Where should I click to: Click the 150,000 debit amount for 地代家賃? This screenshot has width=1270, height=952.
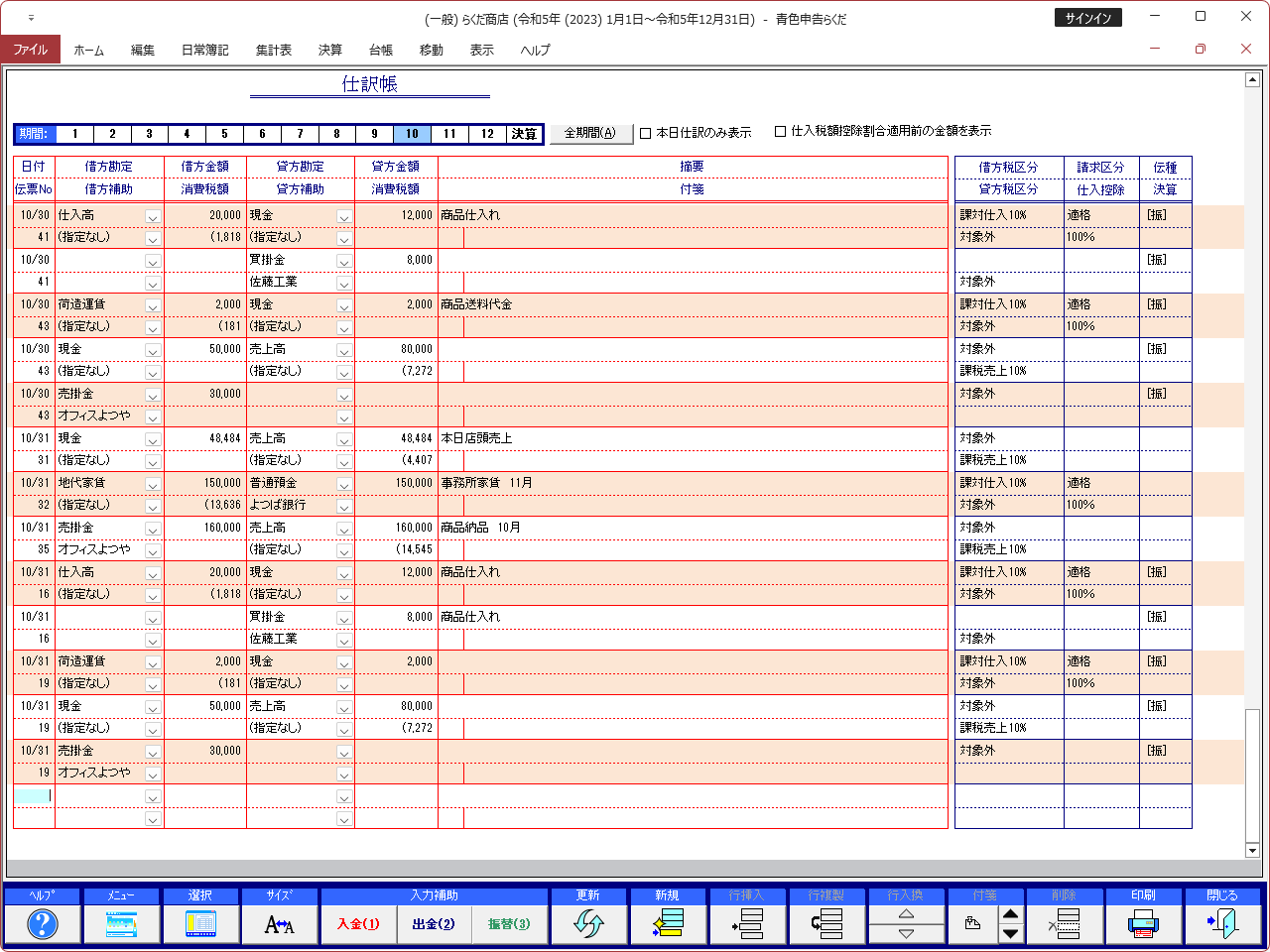click(x=204, y=483)
